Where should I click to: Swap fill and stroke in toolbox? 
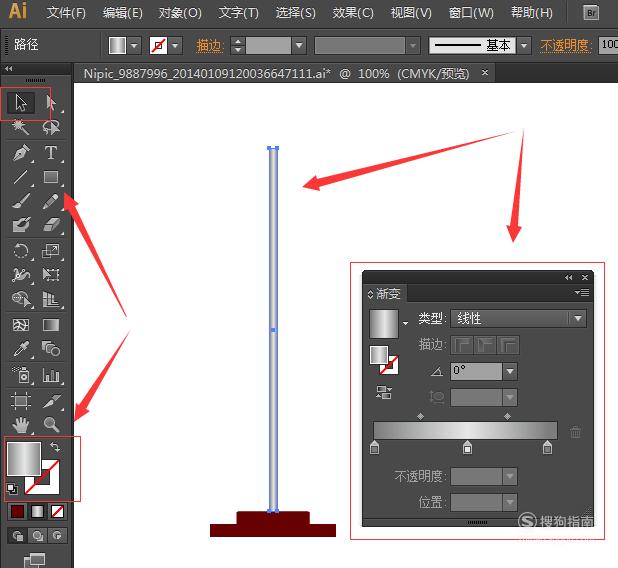(x=55, y=447)
